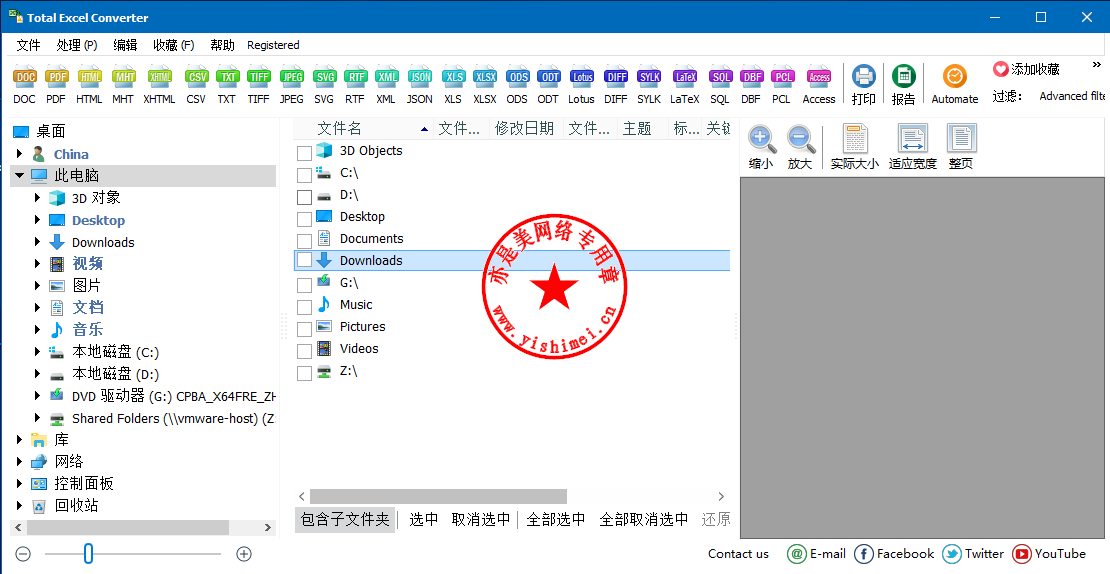Expand the 3D 对象 tree node
Image resolution: width=1110 pixels, height=574 pixels.
(x=38, y=197)
